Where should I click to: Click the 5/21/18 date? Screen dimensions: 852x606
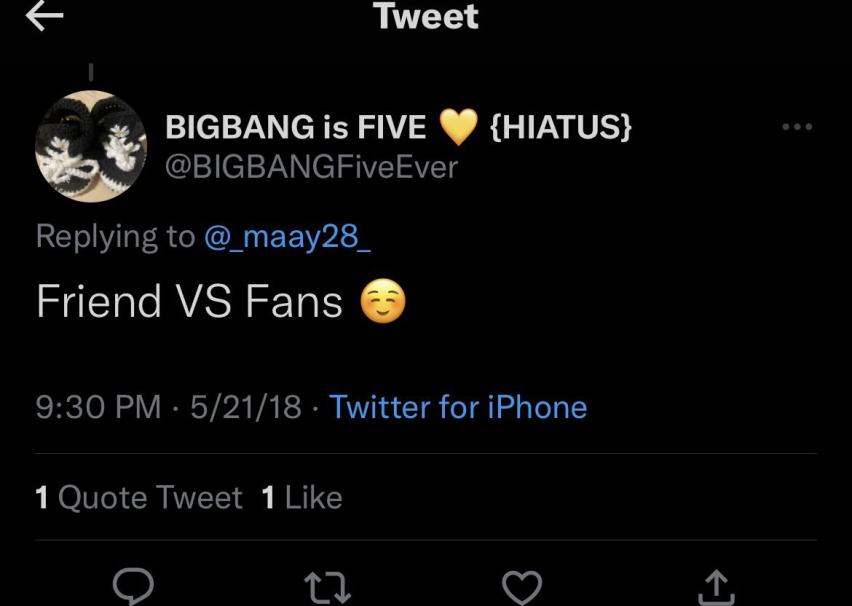point(240,407)
